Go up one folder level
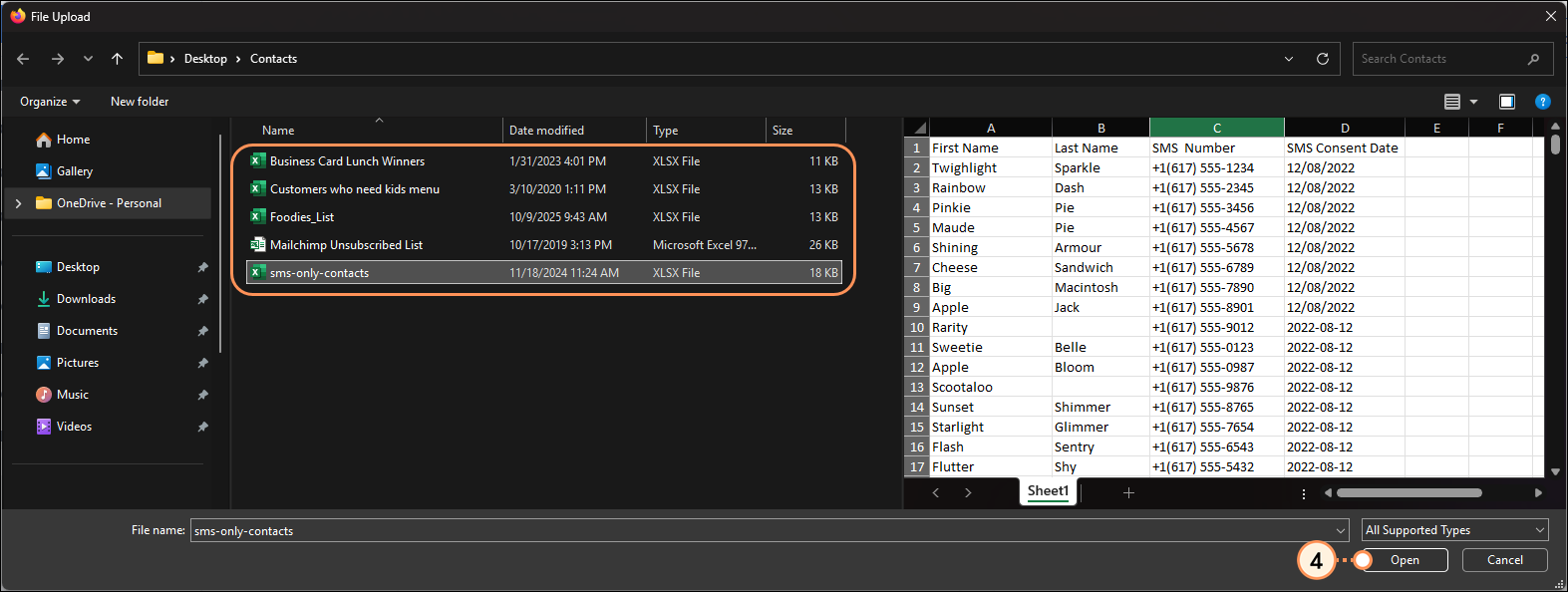 coord(118,59)
